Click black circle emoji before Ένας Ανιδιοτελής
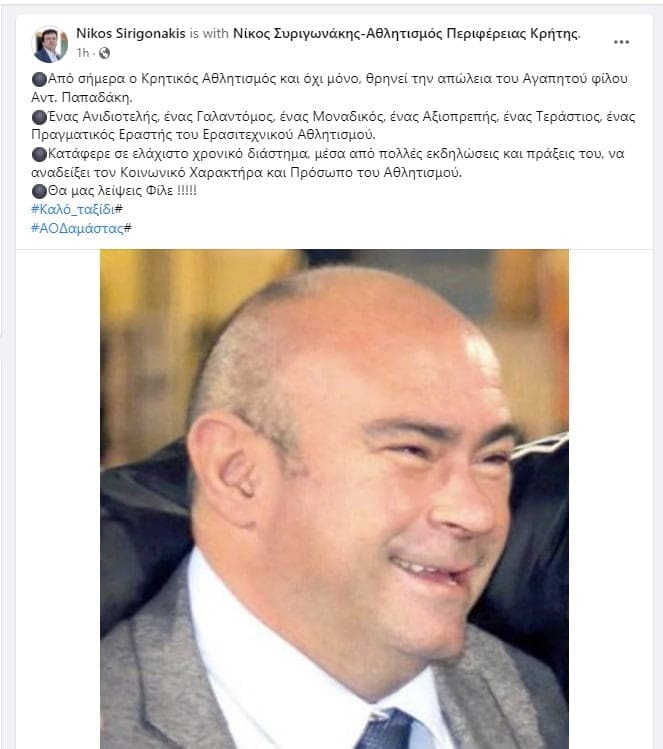 point(39,117)
